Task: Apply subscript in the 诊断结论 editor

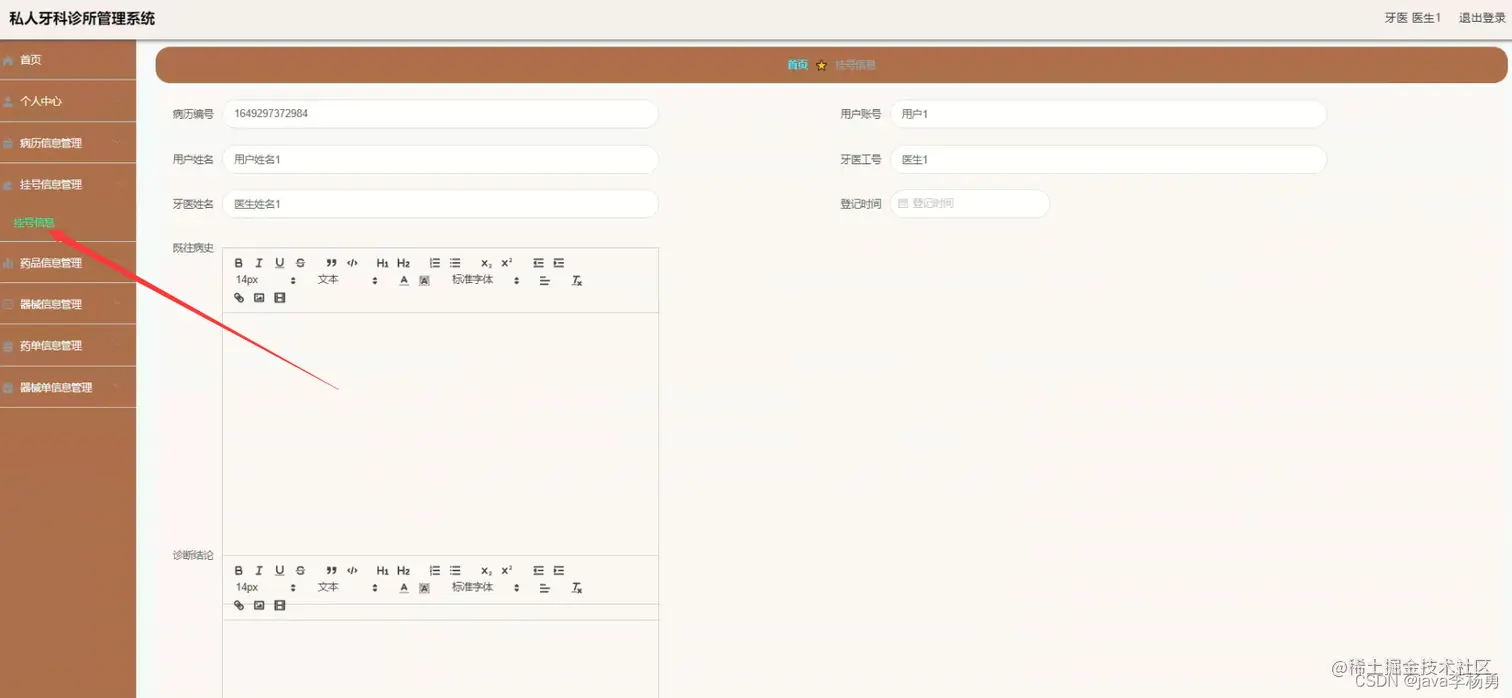Action: point(486,571)
